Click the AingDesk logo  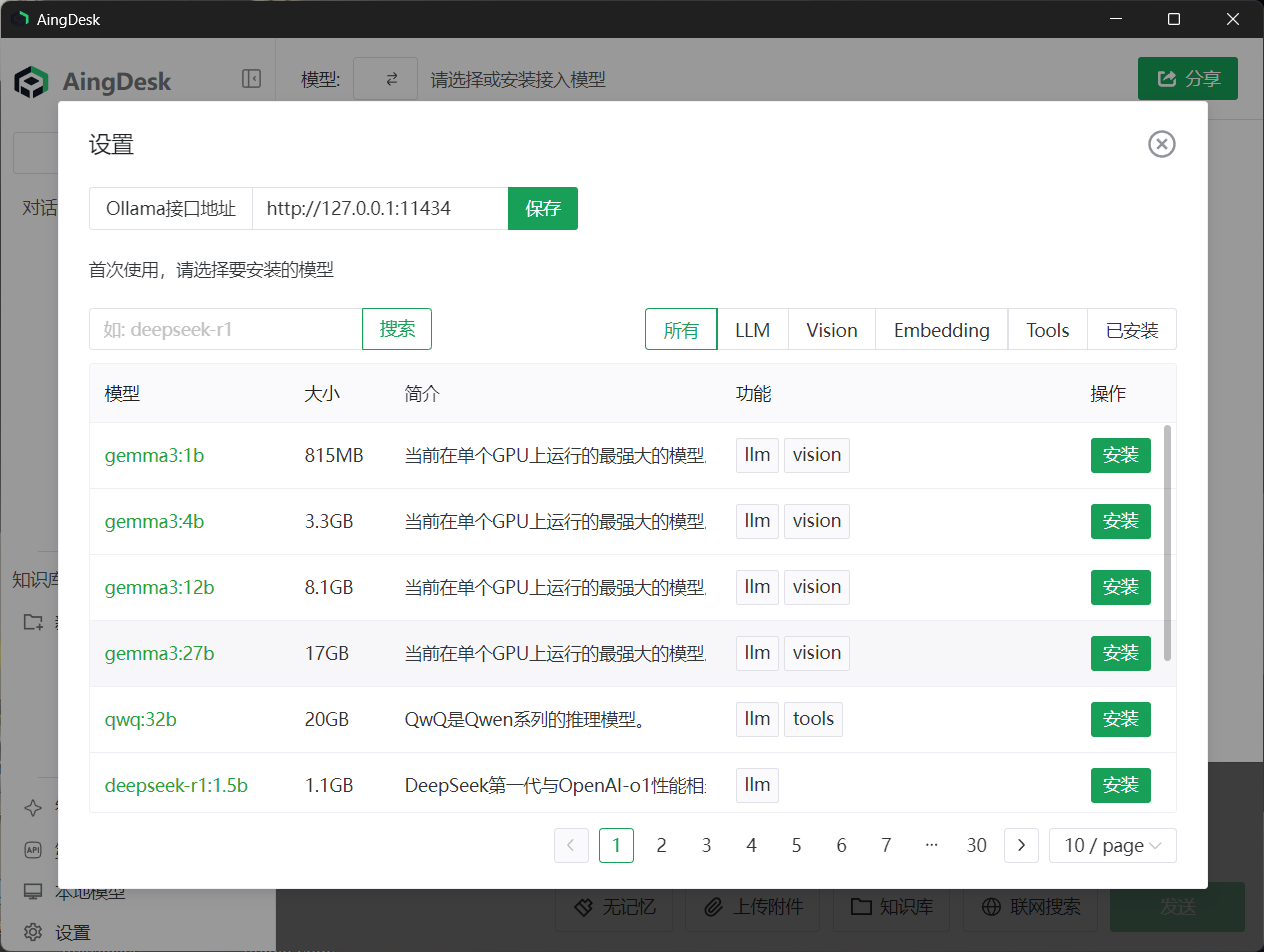30,81
